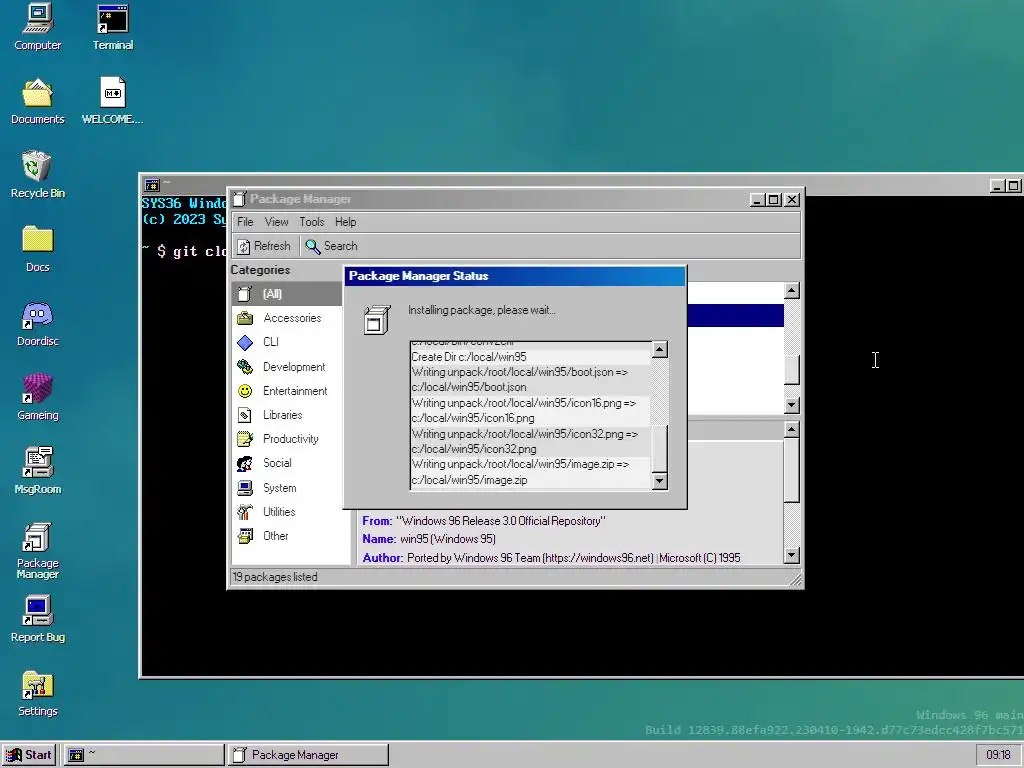Open the Docs folder on desktop

(x=37, y=249)
